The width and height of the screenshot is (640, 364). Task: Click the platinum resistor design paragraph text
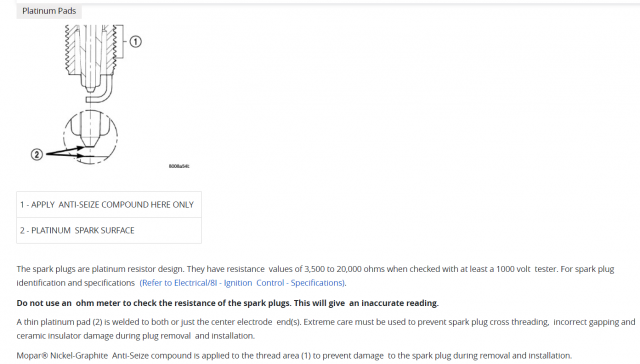315,276
